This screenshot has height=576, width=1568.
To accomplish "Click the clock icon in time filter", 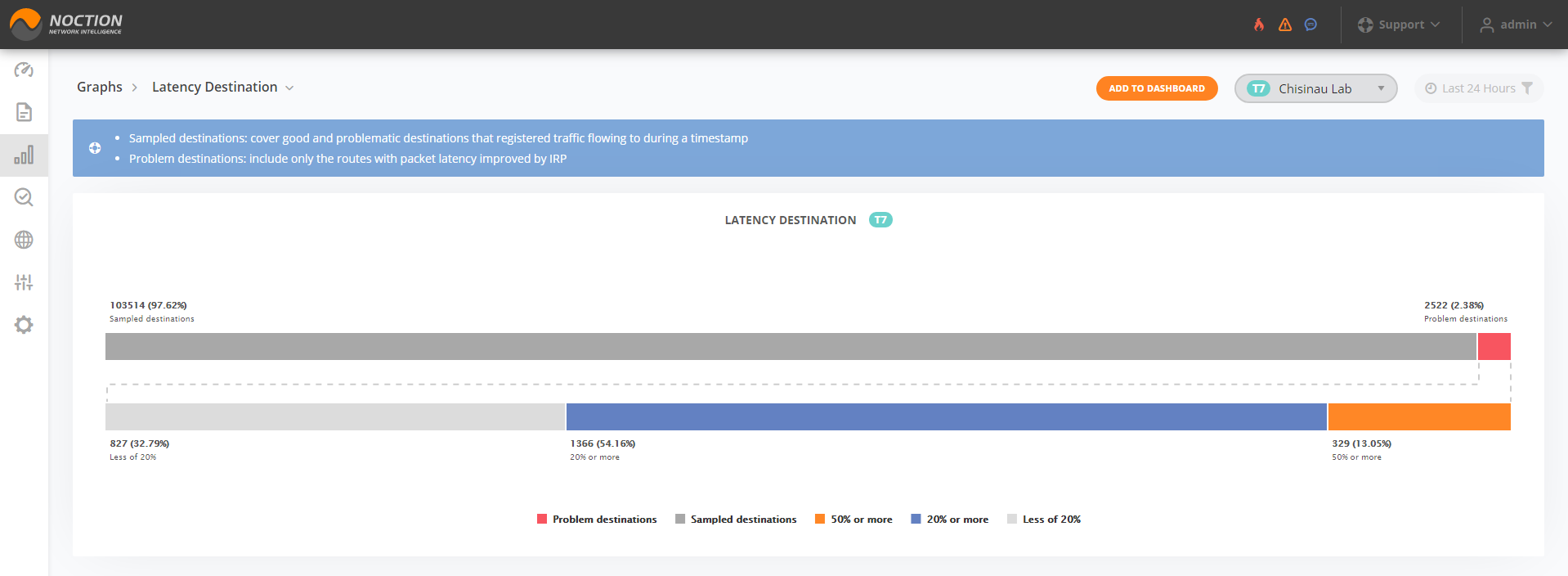I will [1431, 88].
